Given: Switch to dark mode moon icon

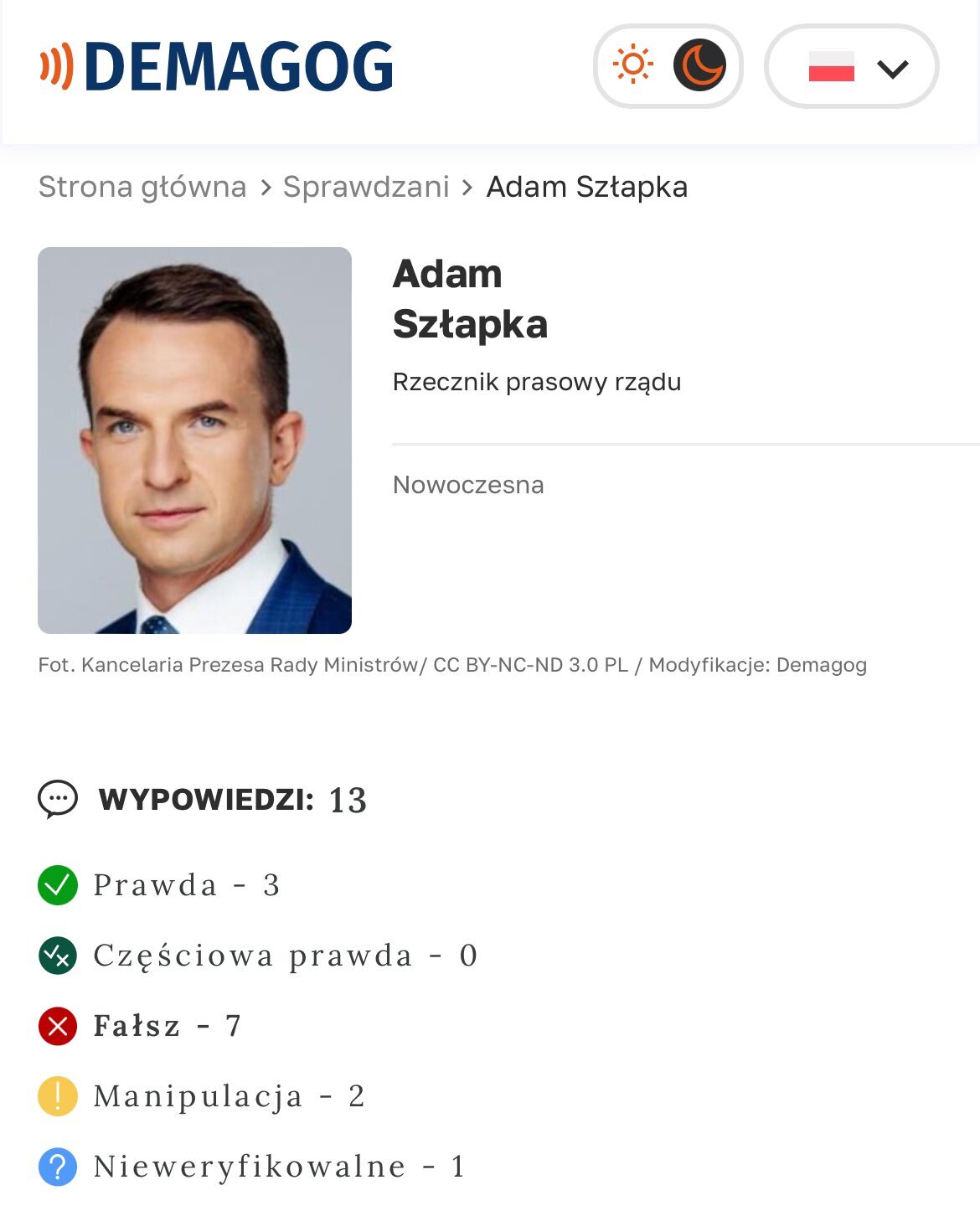Looking at the screenshot, I should (699, 65).
